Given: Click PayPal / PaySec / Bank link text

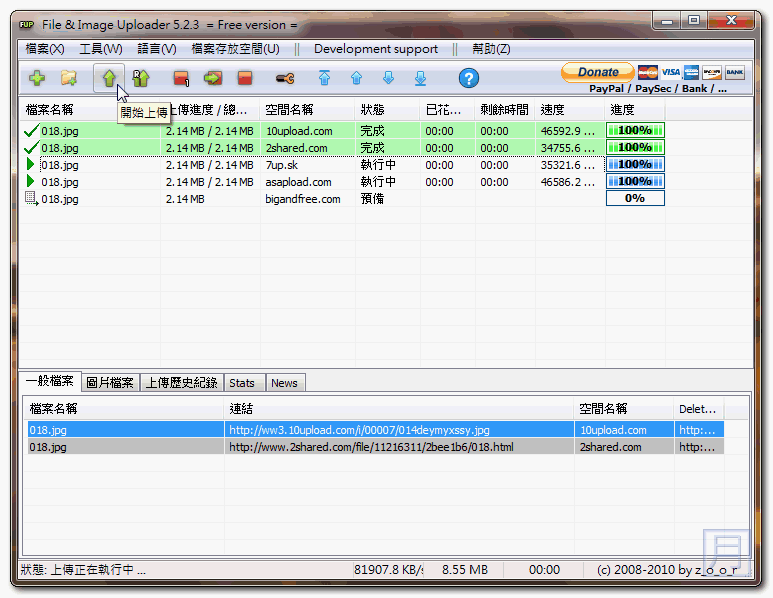Looking at the screenshot, I should [x=658, y=89].
